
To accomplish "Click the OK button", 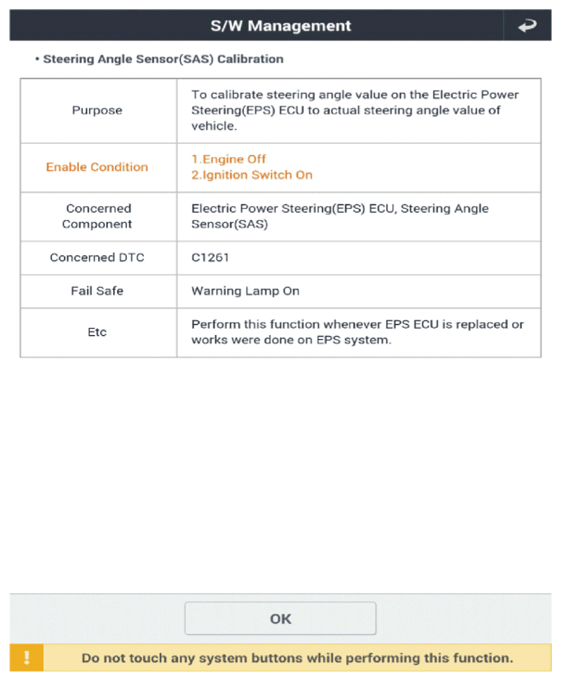I will [280, 618].
